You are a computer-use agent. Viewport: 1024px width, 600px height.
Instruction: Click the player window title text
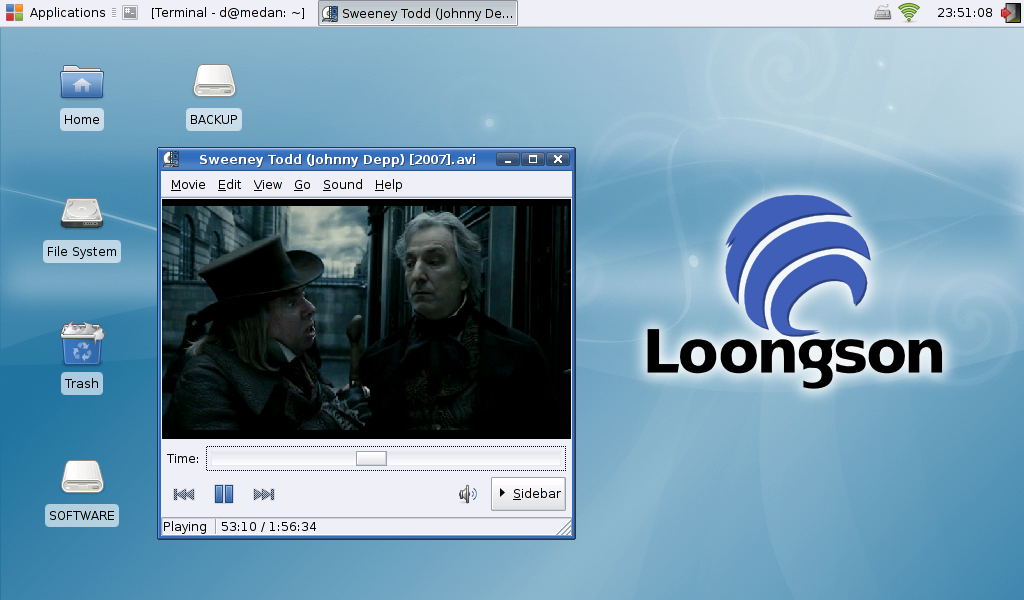pyautogui.click(x=337, y=159)
